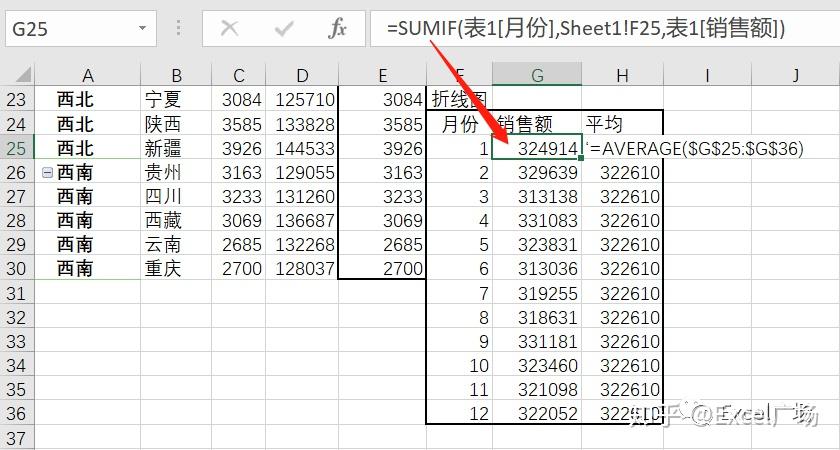The image size is (840, 450).
Task: Click sales cell 313036
Action: coord(537,268)
